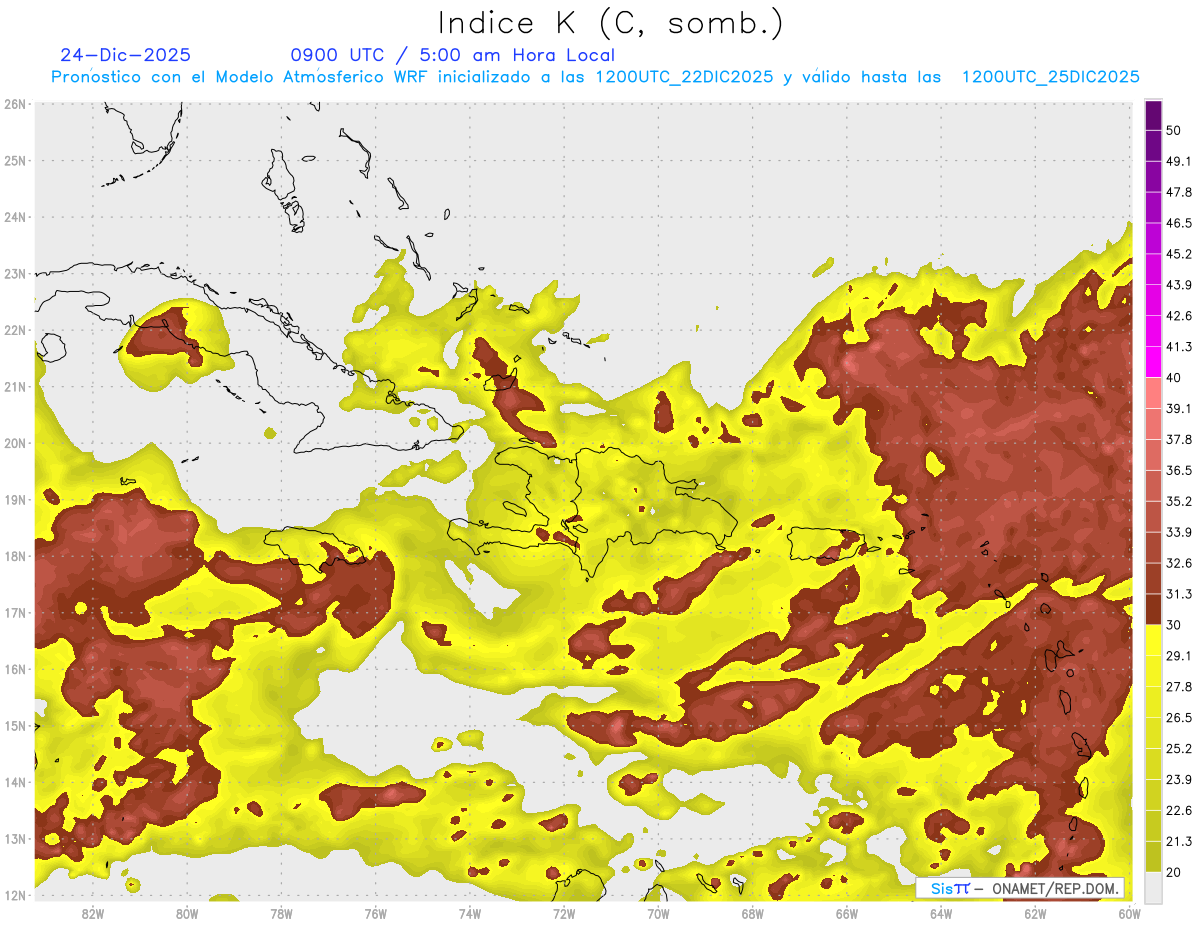Select the bright yellow swatch between 29.1 and 30

1153,640
